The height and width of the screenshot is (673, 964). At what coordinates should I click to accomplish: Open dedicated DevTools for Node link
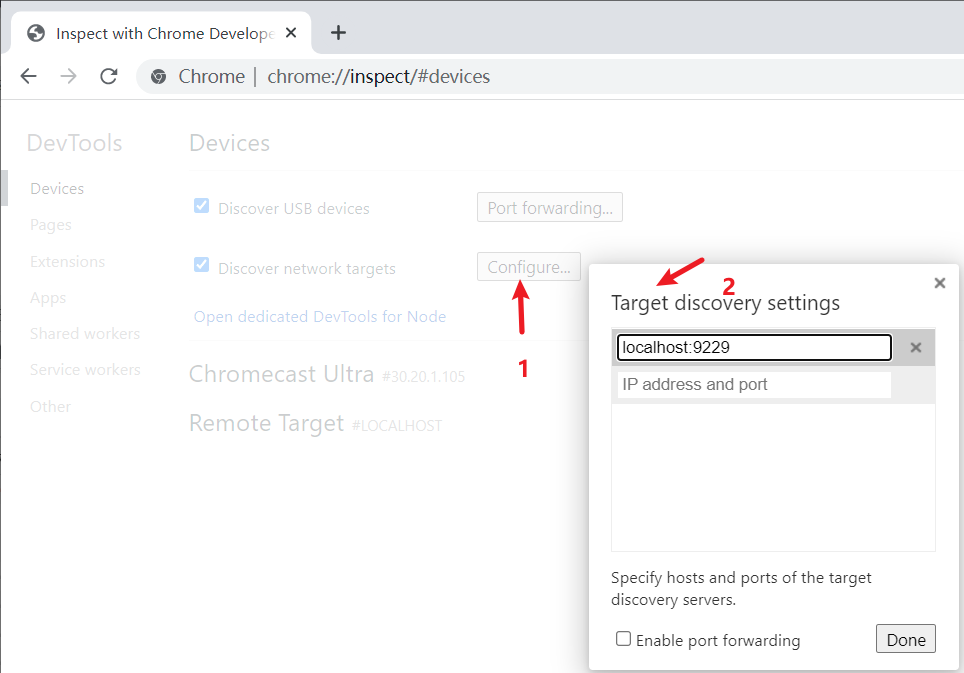[320, 317]
